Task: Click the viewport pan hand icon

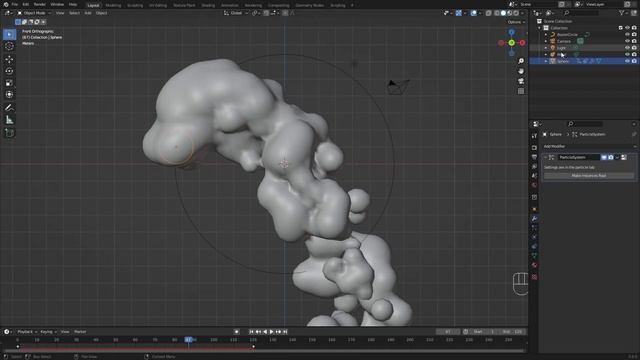Action: [x=521, y=71]
